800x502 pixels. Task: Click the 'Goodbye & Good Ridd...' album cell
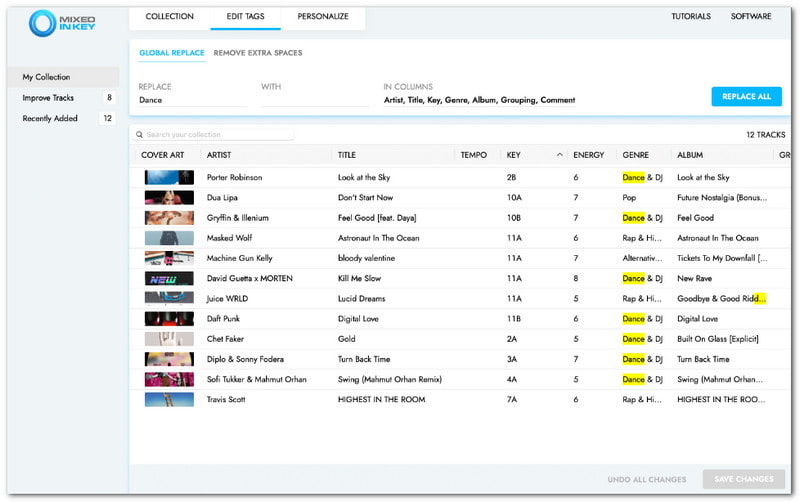(721, 298)
